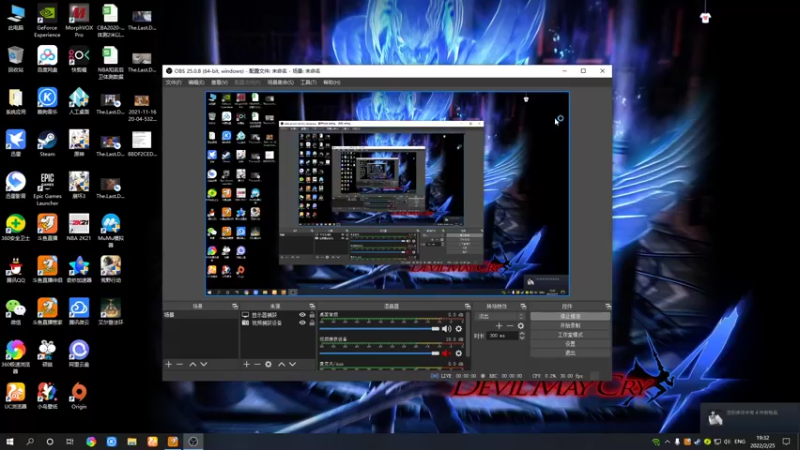Open the 淡出 transition type dropdown

coord(501,316)
